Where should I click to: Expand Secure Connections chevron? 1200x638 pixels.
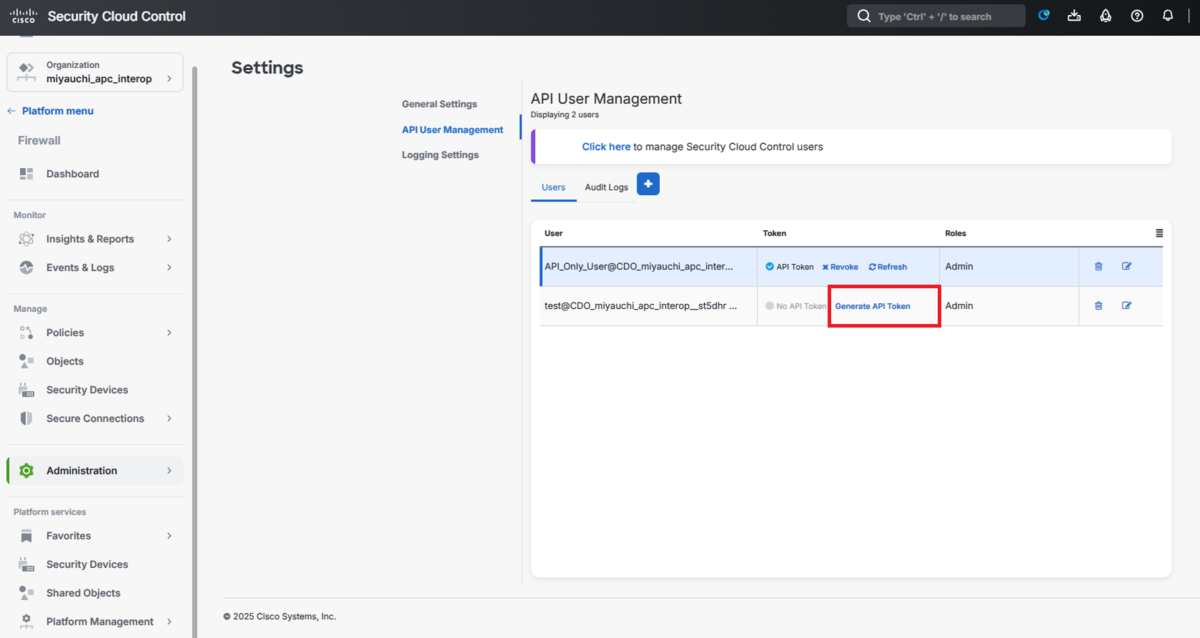click(169, 418)
